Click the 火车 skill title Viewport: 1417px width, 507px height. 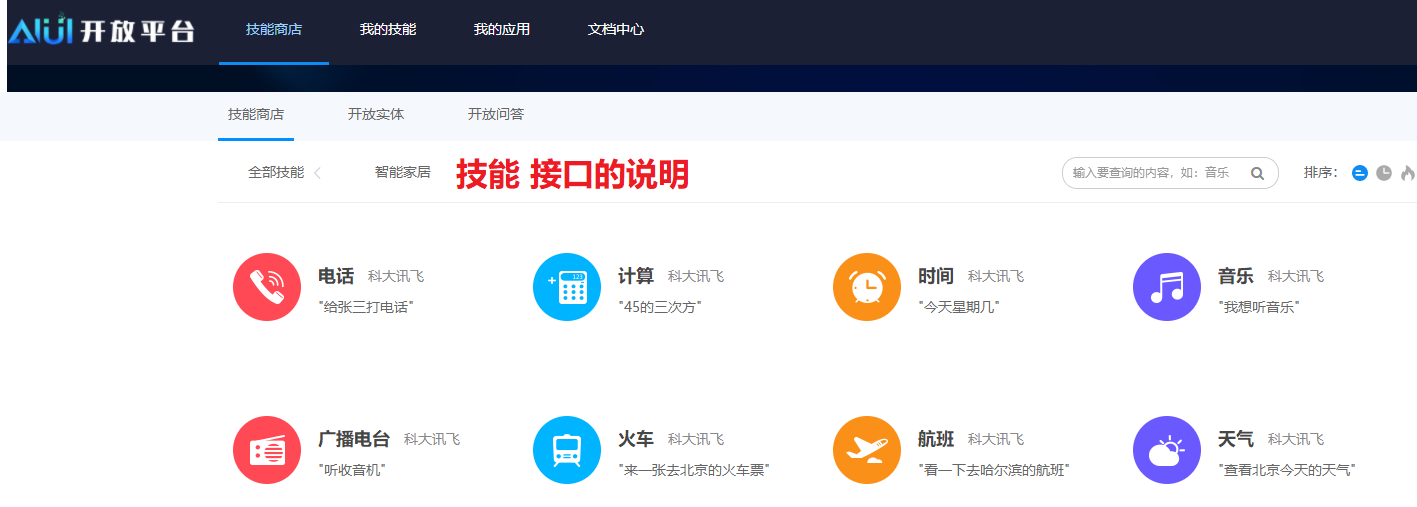[x=636, y=439]
